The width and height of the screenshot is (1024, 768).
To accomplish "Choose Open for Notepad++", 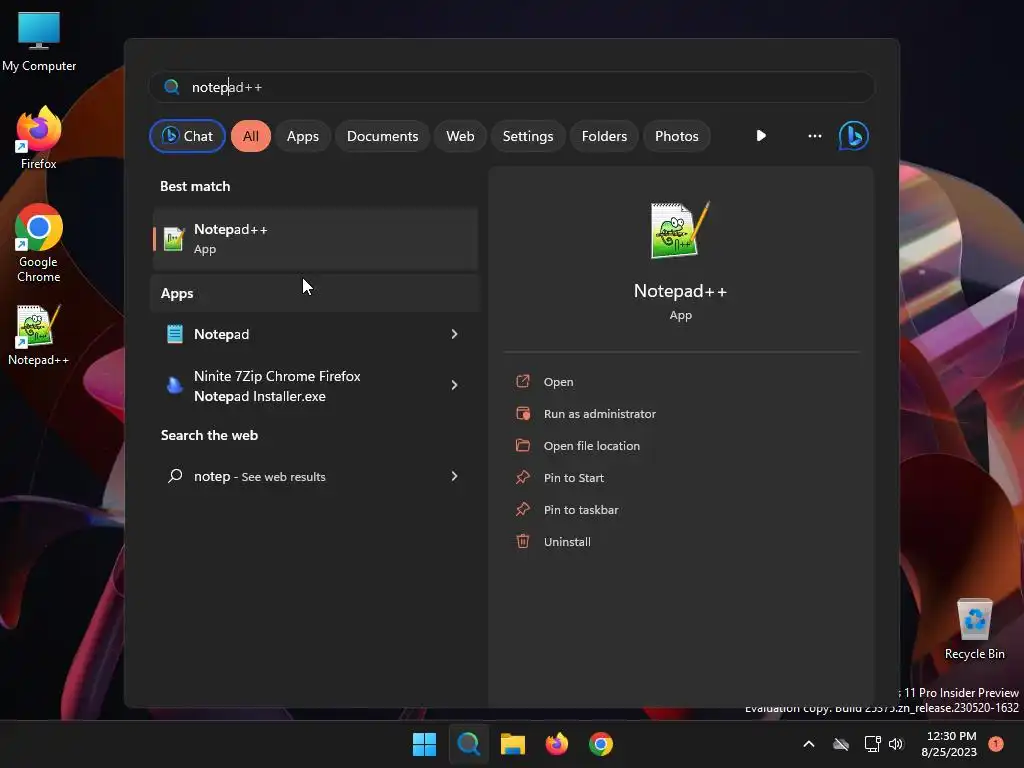I will coord(558,382).
